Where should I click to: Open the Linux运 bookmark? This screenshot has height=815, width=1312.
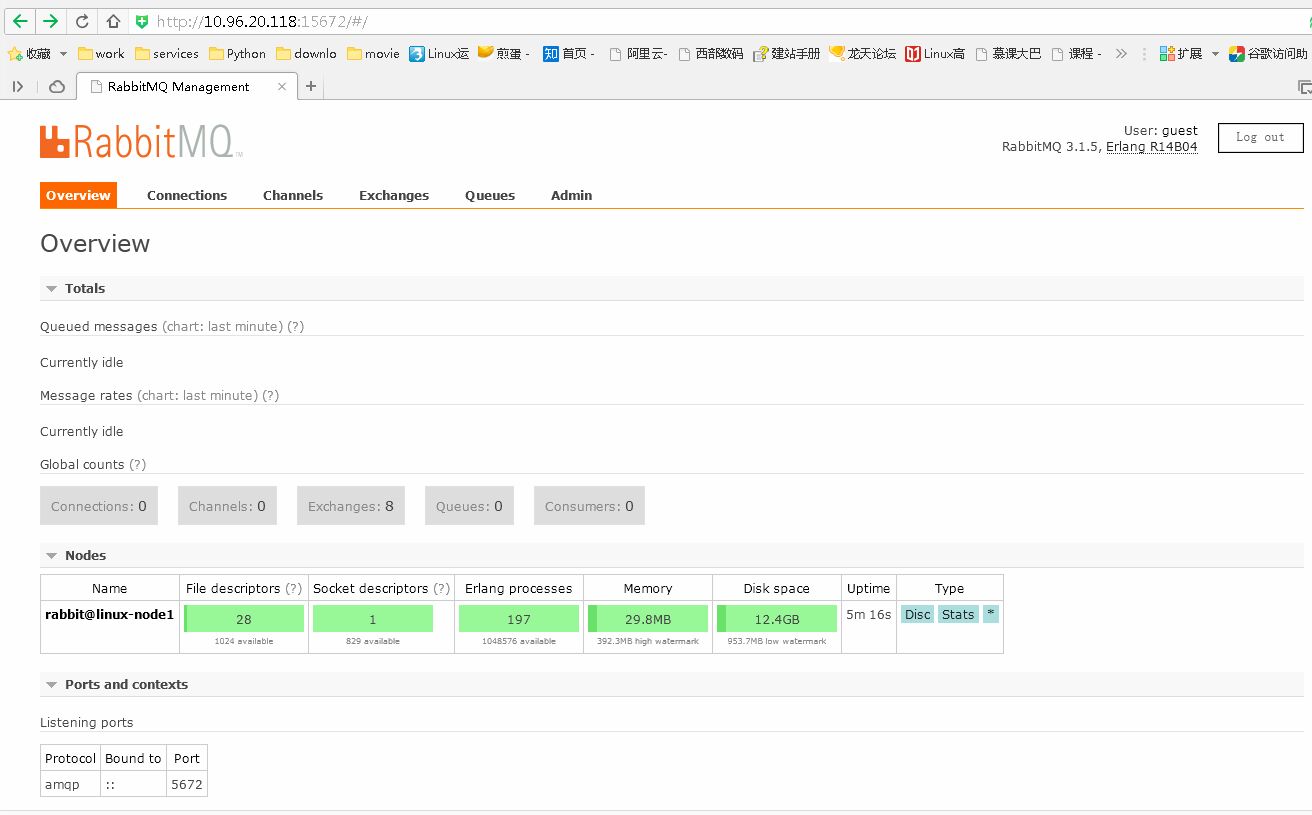tap(439, 54)
